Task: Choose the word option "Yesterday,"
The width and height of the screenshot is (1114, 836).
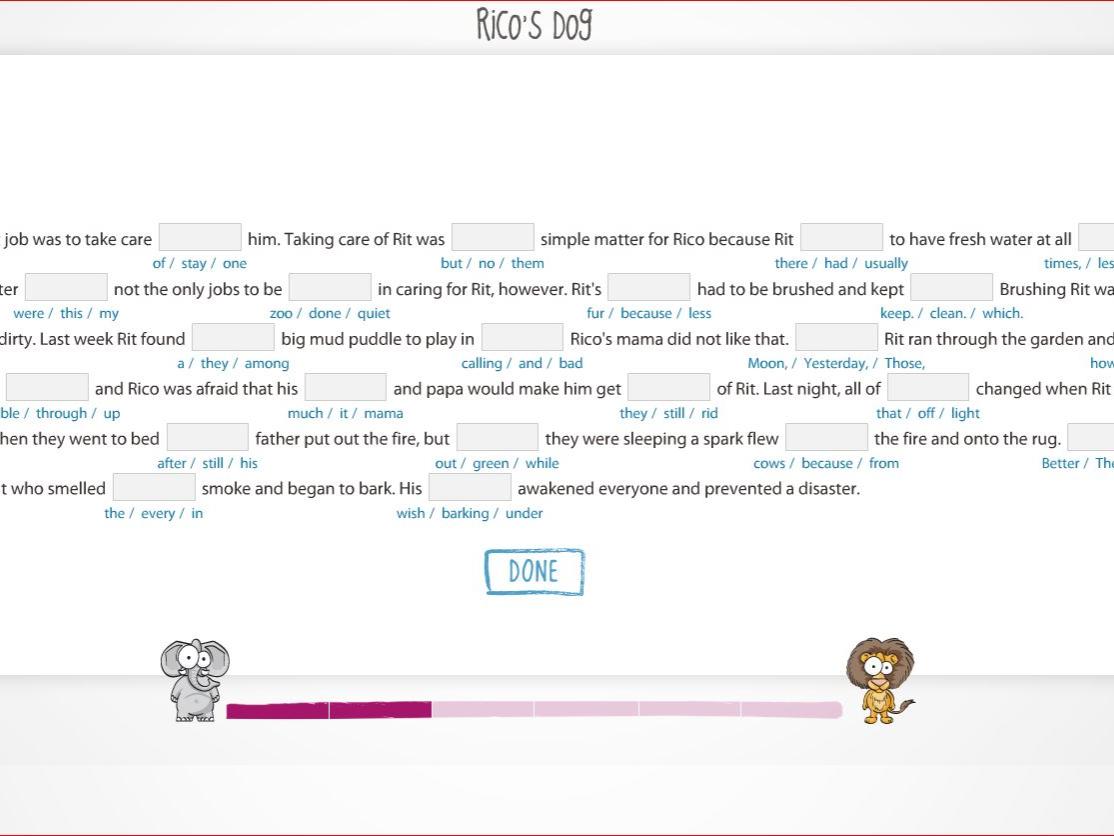Action: coord(836,363)
